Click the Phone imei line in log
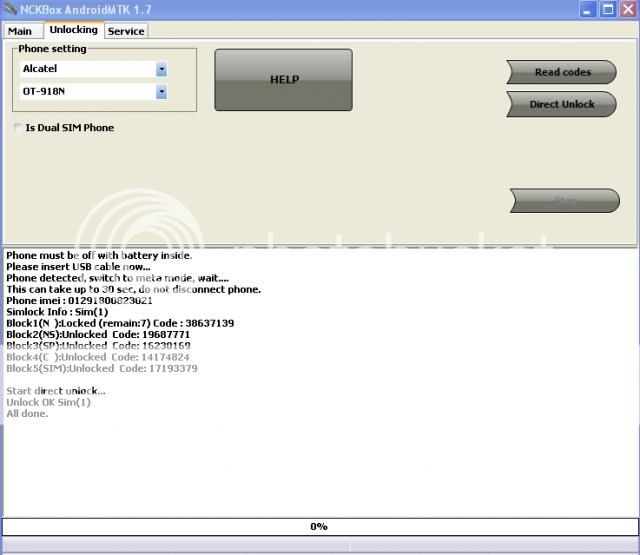 (79, 301)
